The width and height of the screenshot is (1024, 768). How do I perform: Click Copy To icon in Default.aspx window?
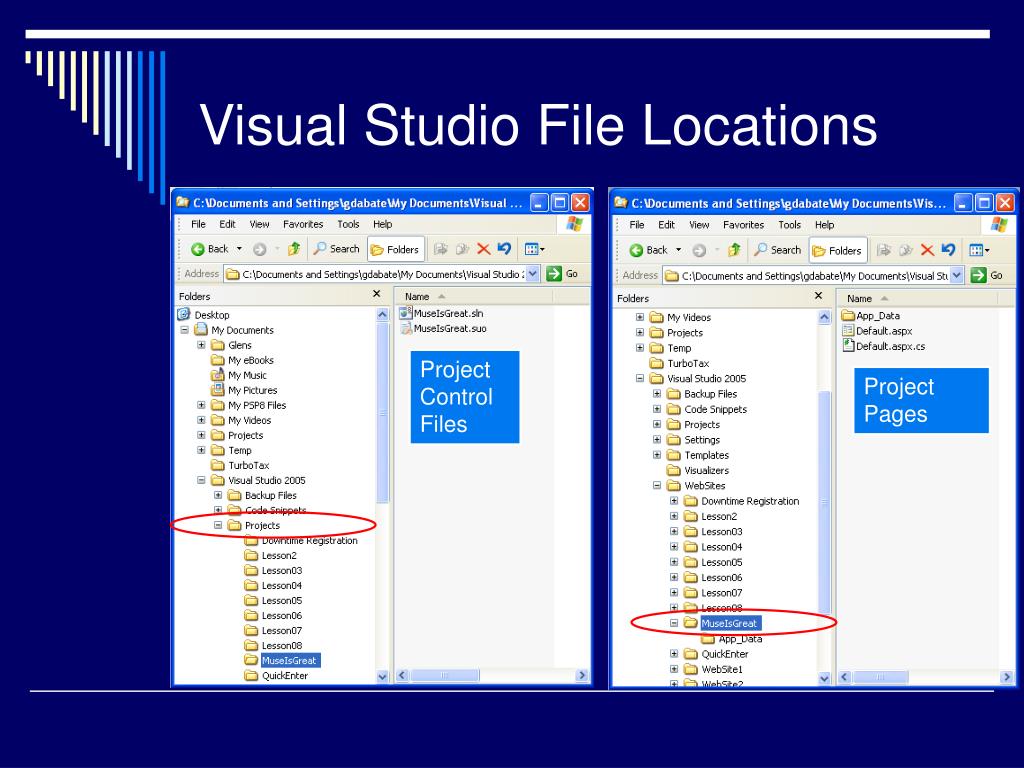(906, 250)
